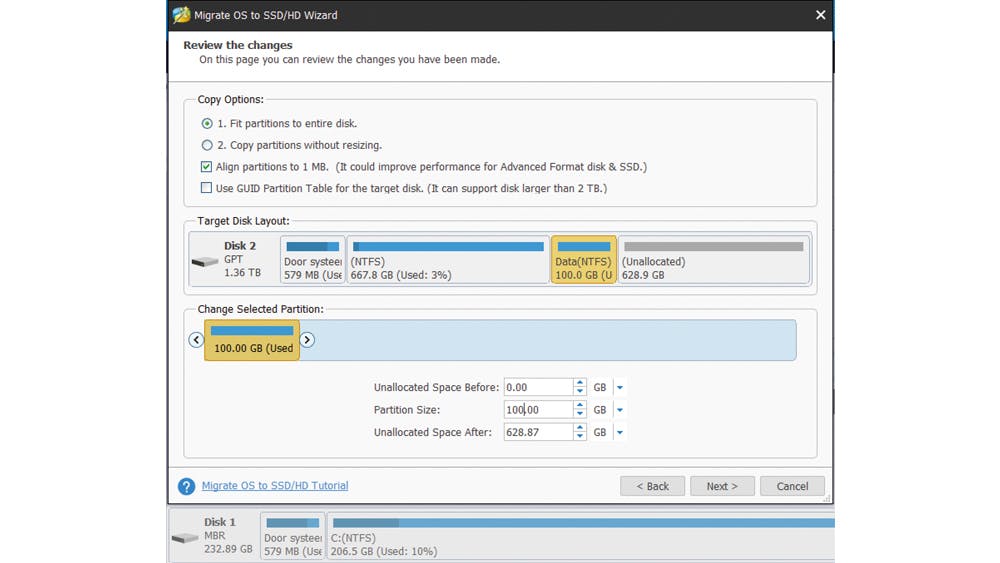Decrease Unallocated Space After with down spinner

click(x=580, y=436)
